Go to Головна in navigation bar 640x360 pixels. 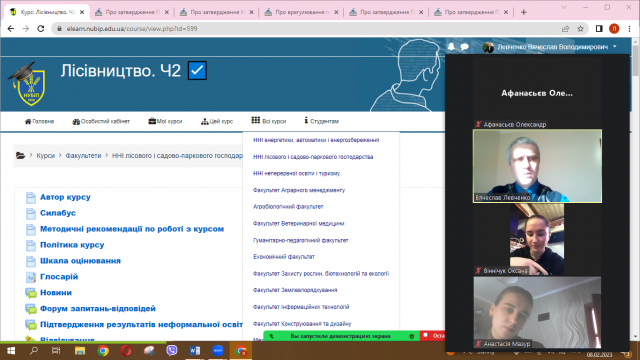(x=39, y=121)
